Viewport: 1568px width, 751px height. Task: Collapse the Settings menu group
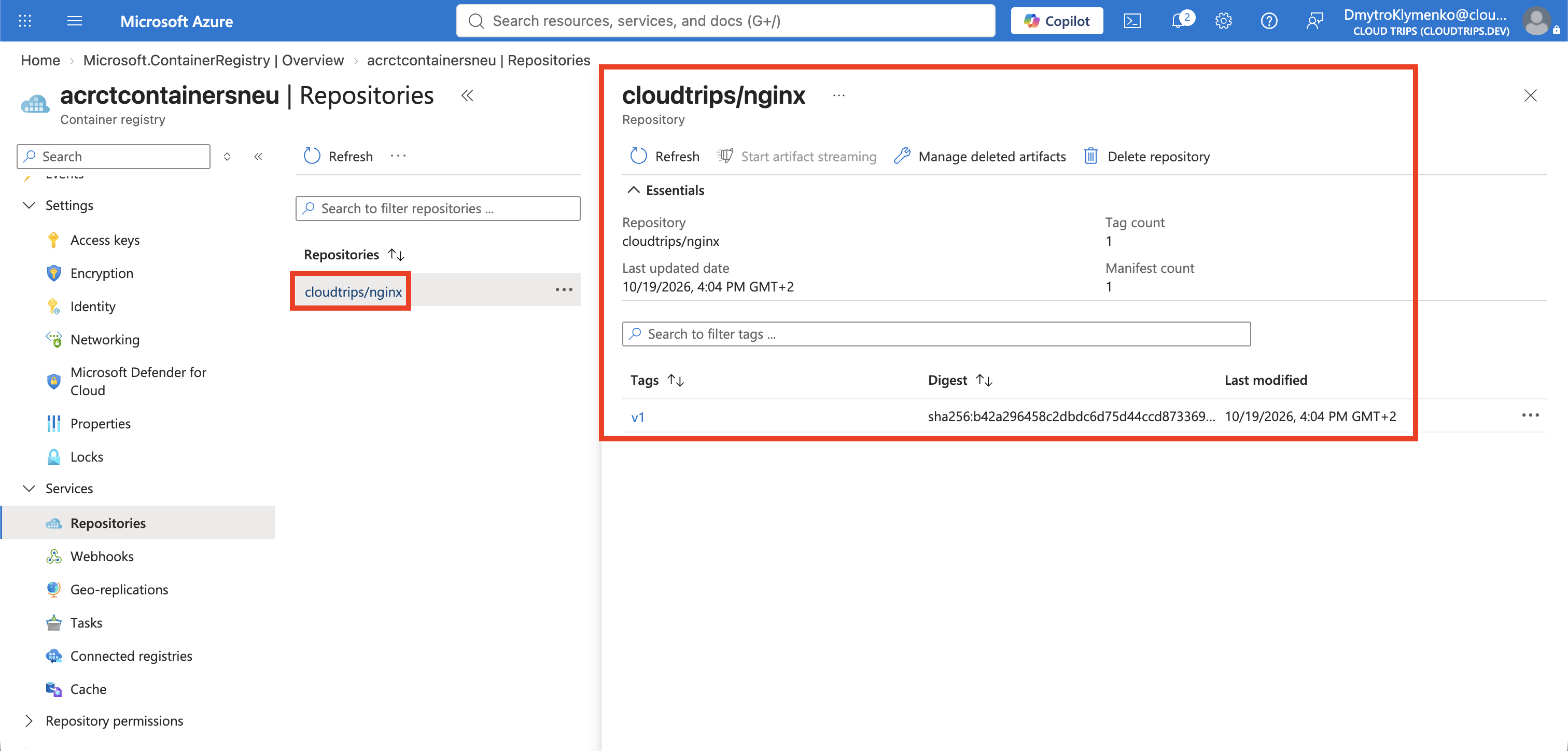click(29, 205)
